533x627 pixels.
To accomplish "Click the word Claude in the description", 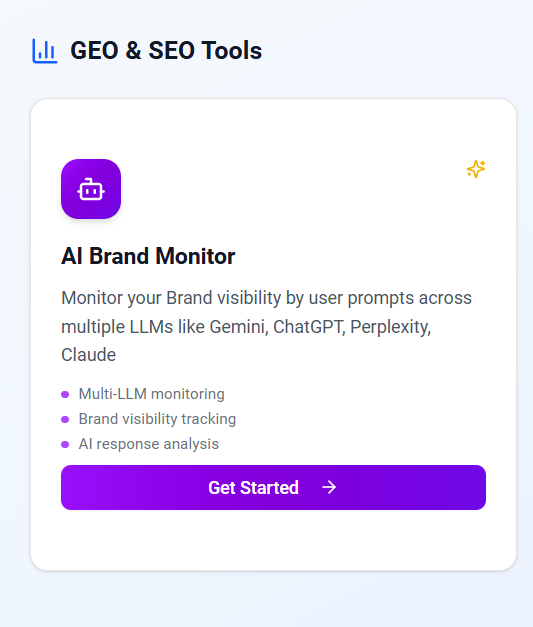I will click(x=88, y=355).
